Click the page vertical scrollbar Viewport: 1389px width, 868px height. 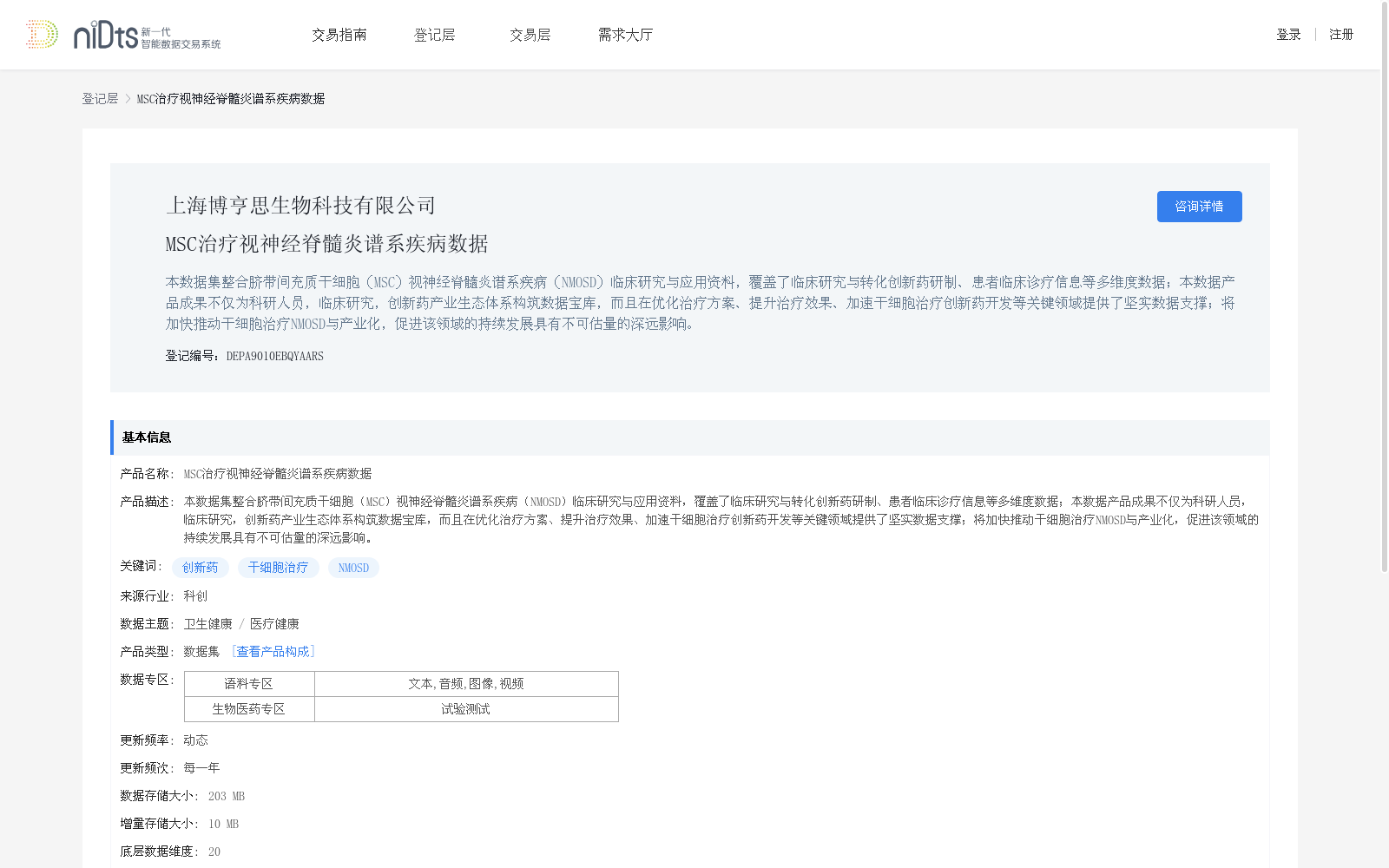pyautogui.click(x=1384, y=286)
